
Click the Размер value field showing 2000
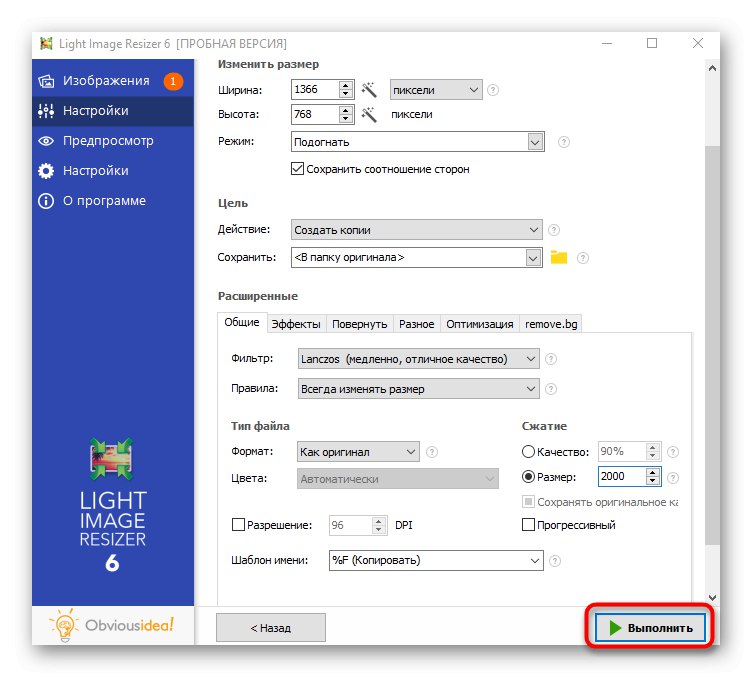pyautogui.click(x=621, y=477)
